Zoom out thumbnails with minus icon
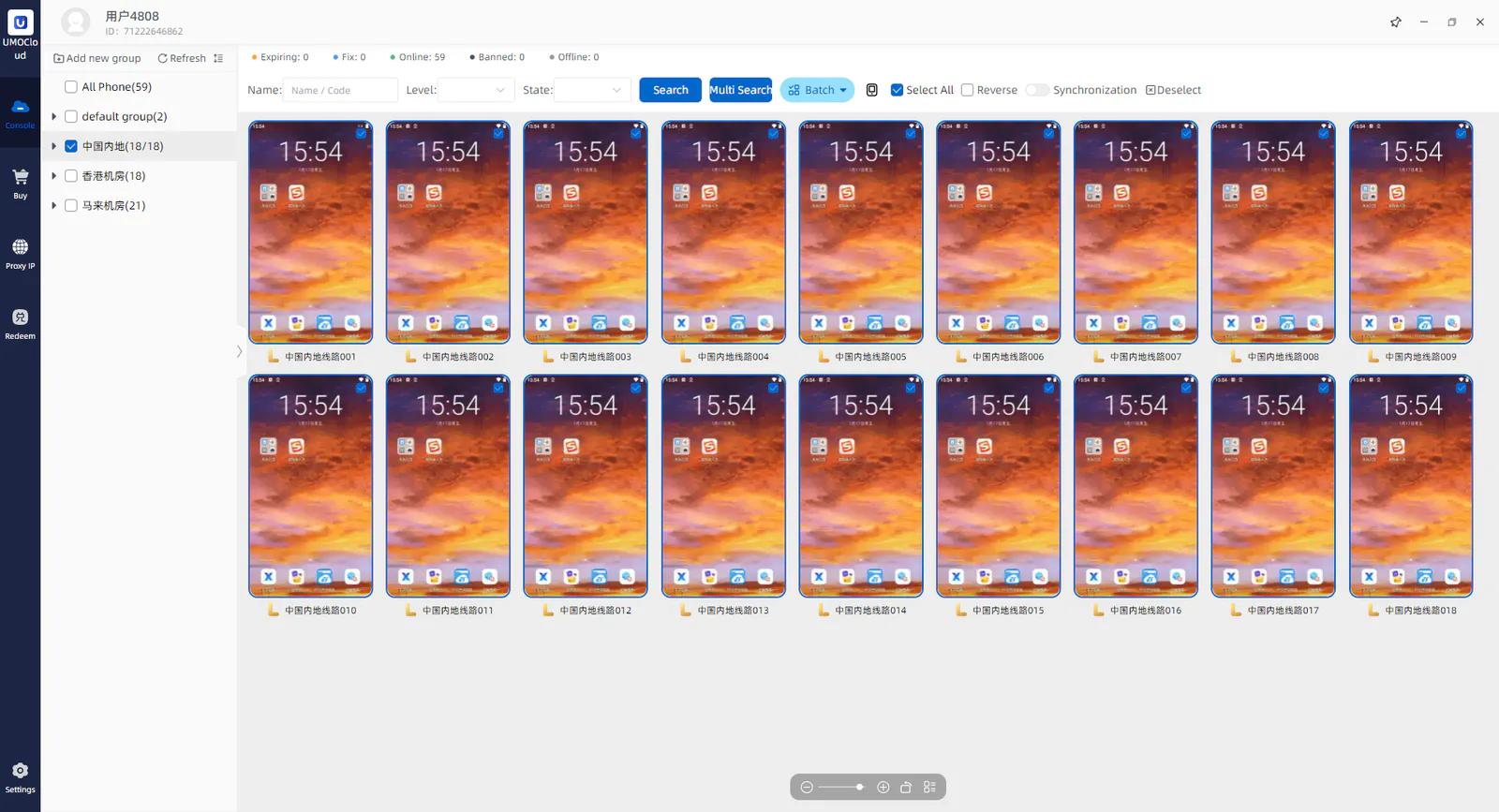Viewport: 1499px width, 812px height. coord(807,788)
